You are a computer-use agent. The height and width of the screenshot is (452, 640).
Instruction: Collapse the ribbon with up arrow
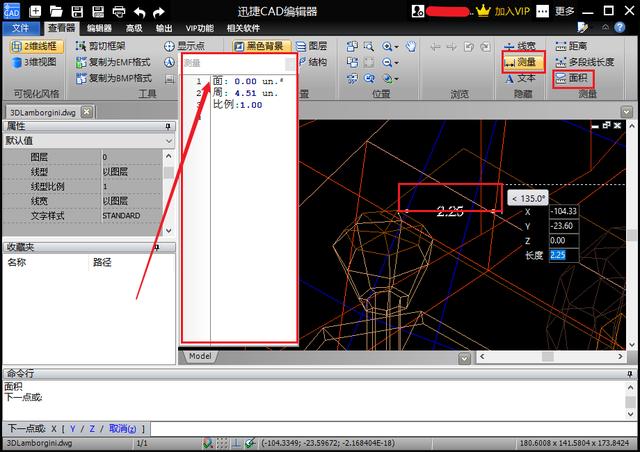point(605,27)
